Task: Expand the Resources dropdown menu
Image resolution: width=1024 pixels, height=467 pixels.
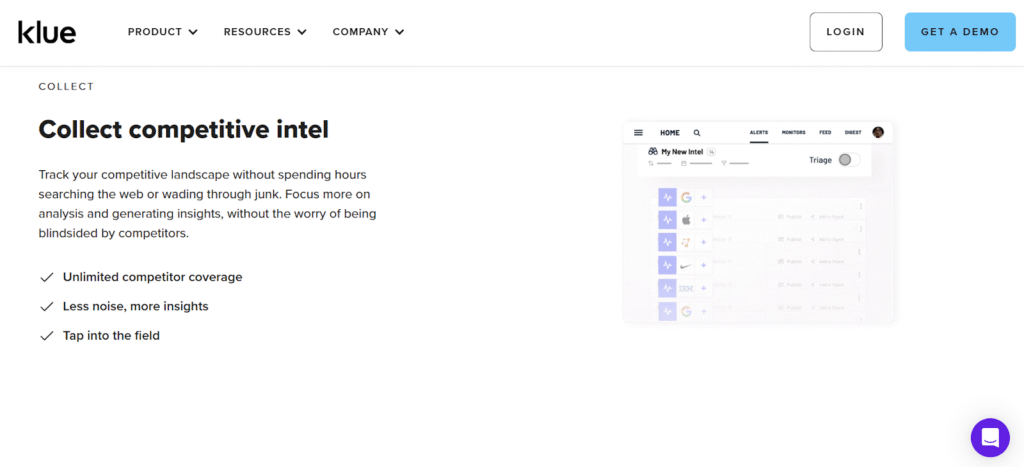Action: (x=265, y=32)
